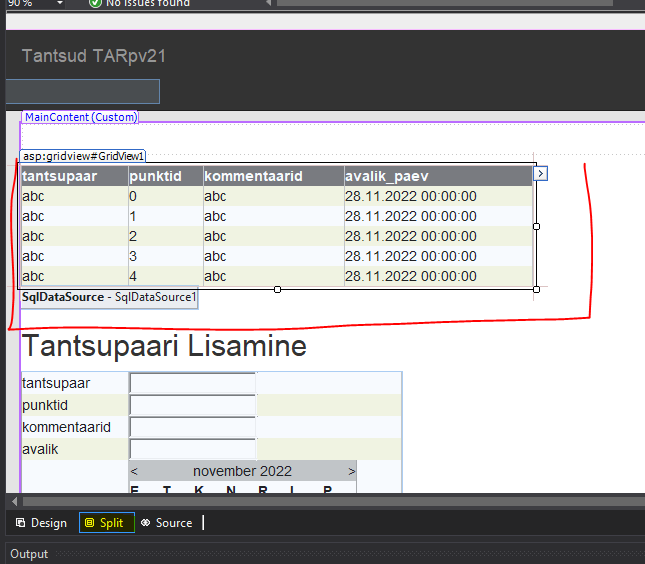The height and width of the screenshot is (564, 645).
Task: Click the avalik_paev column header
Action: (x=437, y=177)
